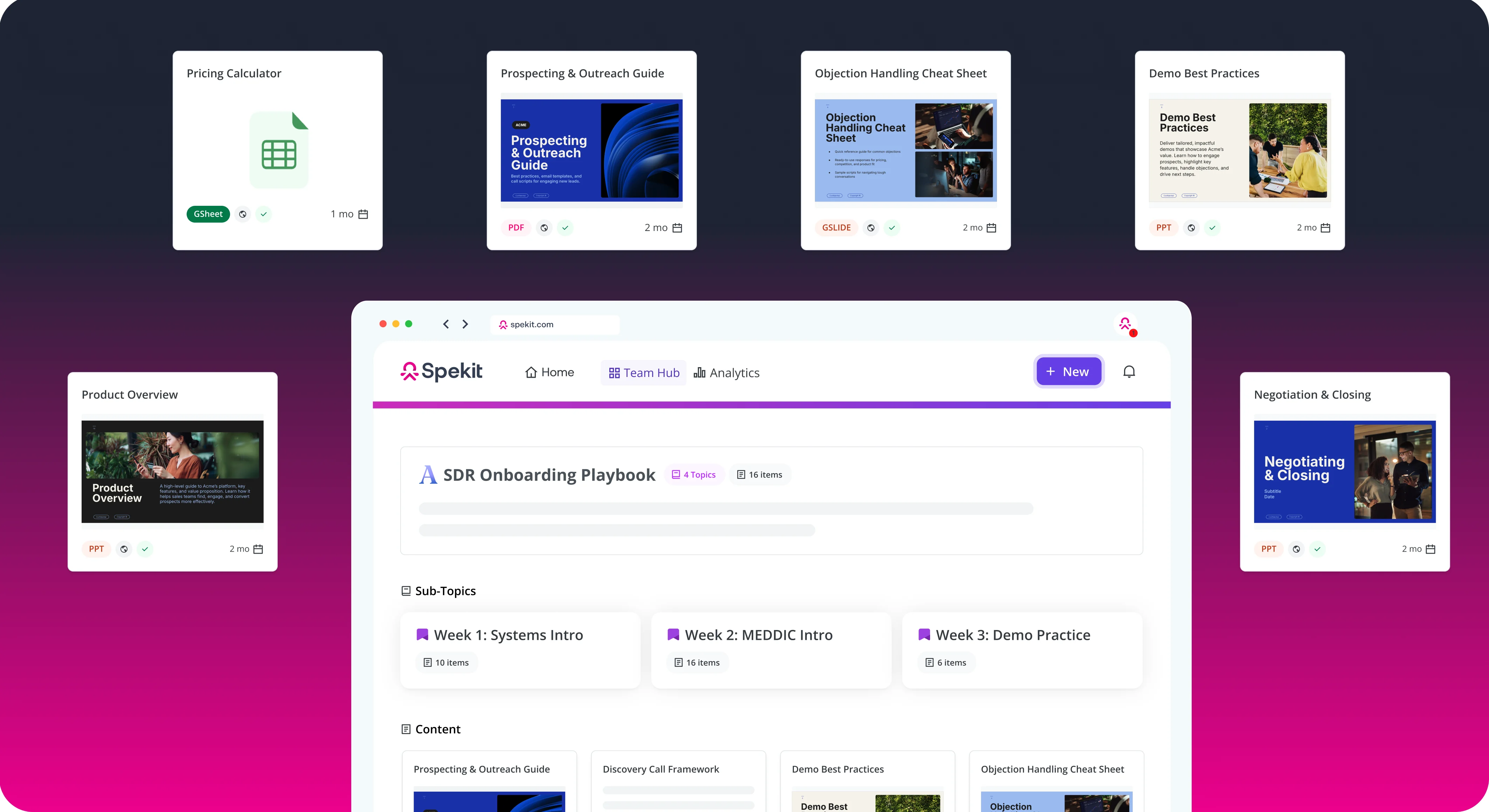Click the globe icon on Negotiation & Closing card
Viewport: 1489px width, 812px height.
click(x=1296, y=549)
